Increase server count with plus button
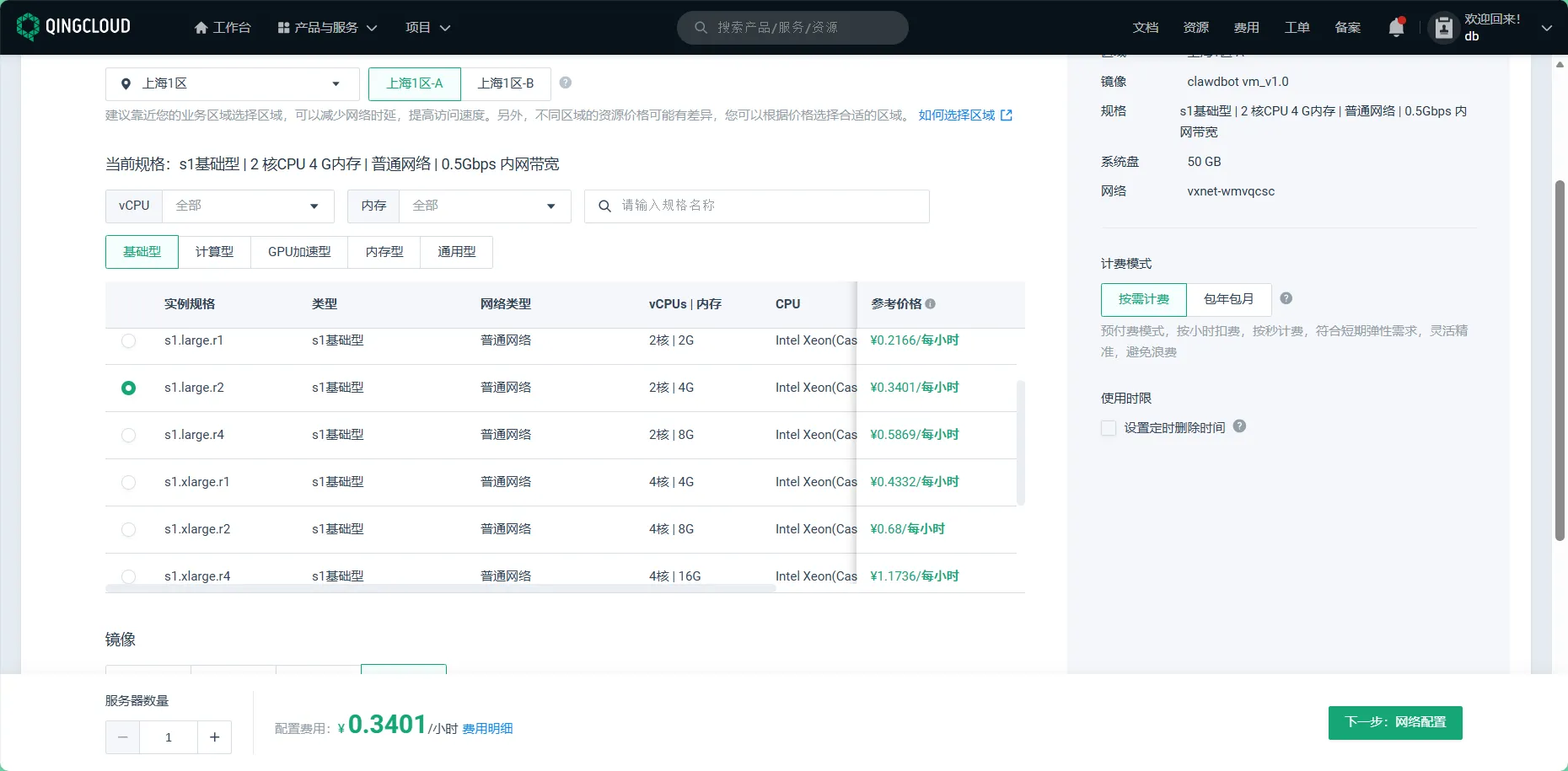The height and width of the screenshot is (771, 1568). [214, 737]
